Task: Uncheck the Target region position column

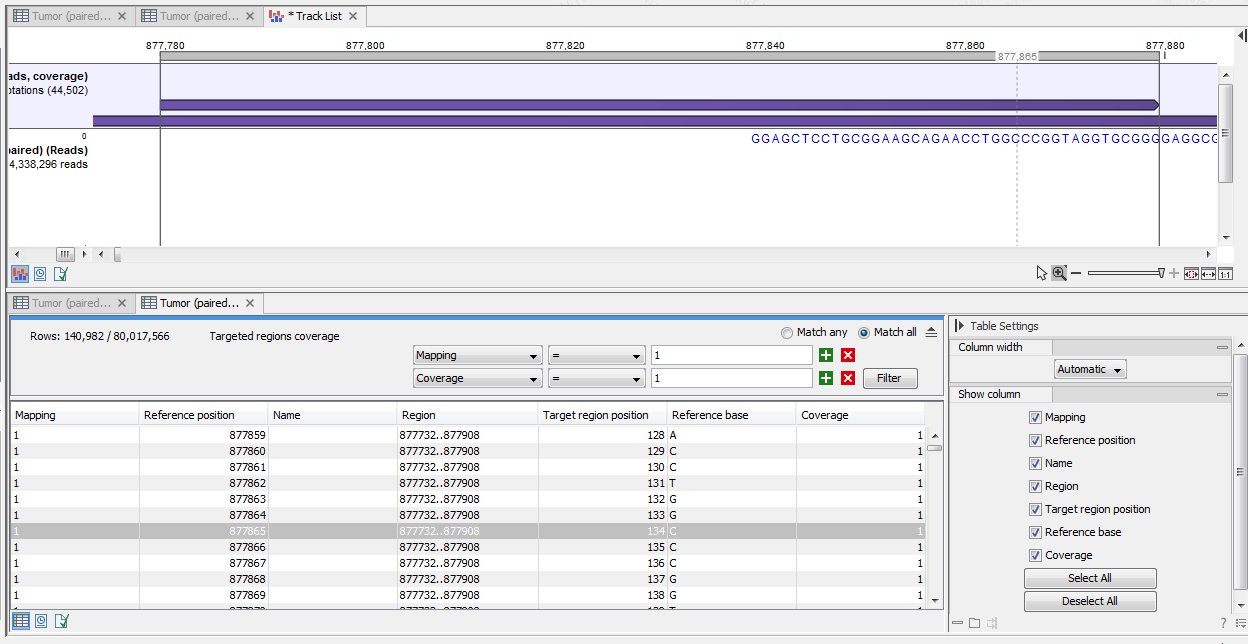Action: pyautogui.click(x=1035, y=509)
